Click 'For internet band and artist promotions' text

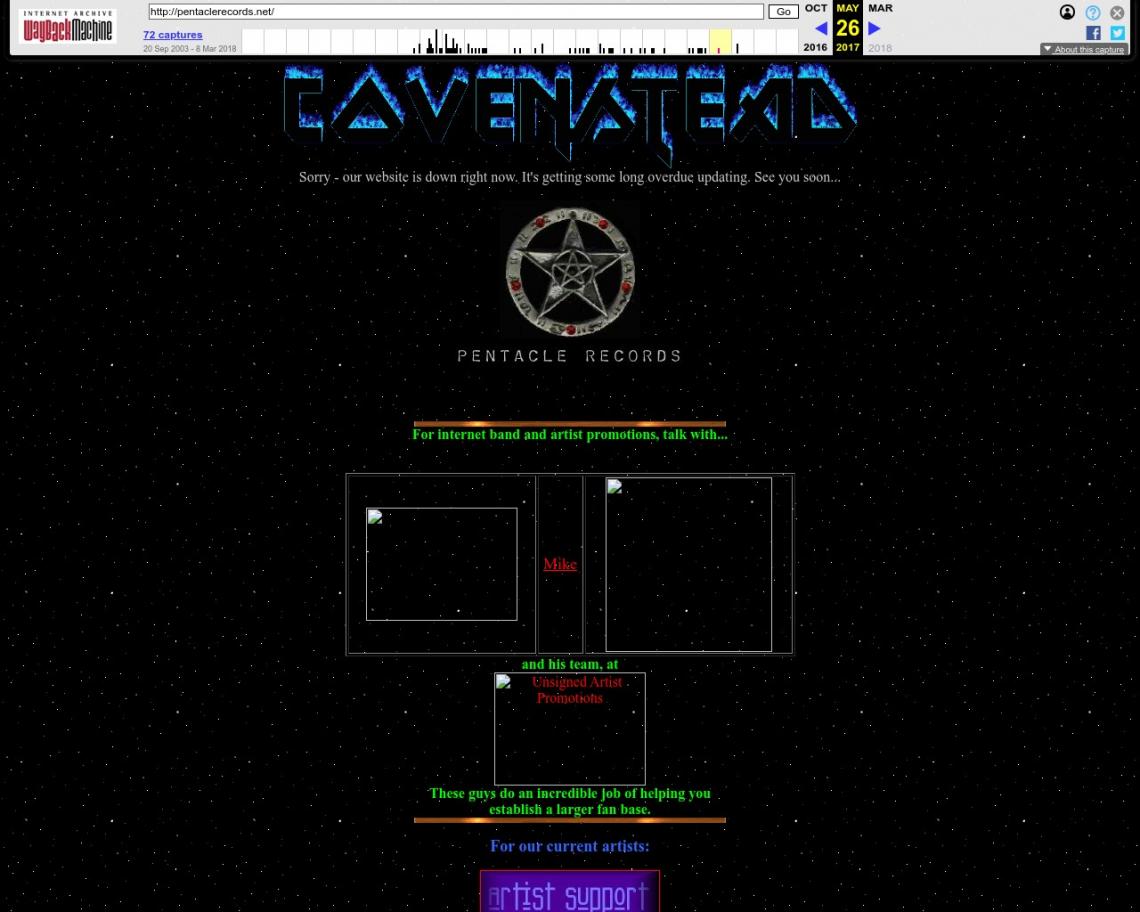(x=569, y=434)
